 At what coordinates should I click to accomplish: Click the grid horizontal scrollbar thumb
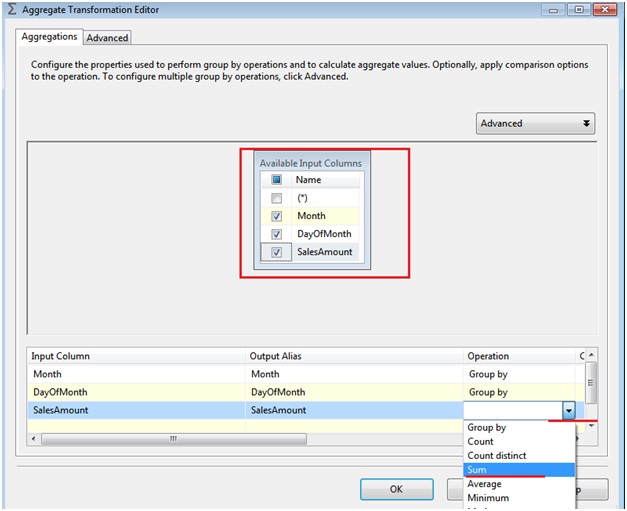[174, 439]
